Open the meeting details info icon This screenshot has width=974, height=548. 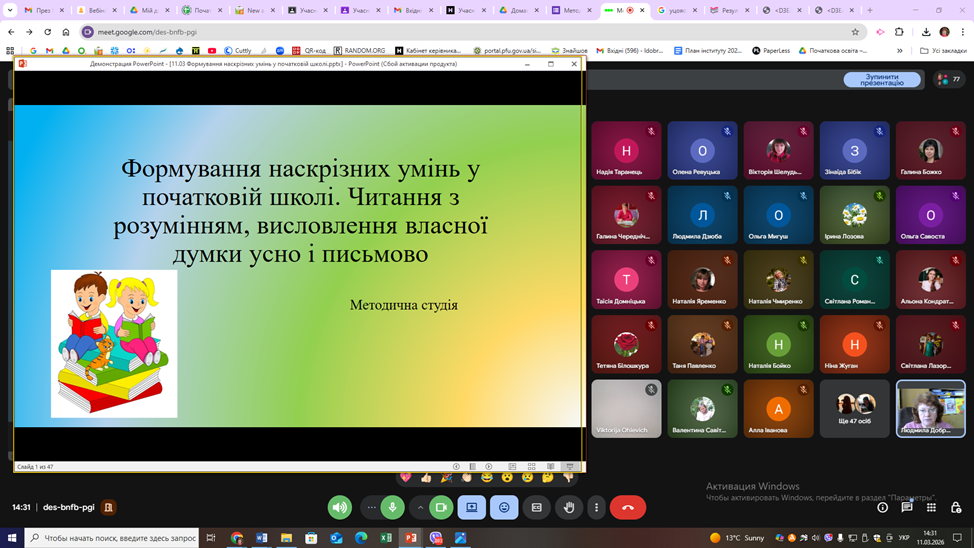click(x=882, y=508)
